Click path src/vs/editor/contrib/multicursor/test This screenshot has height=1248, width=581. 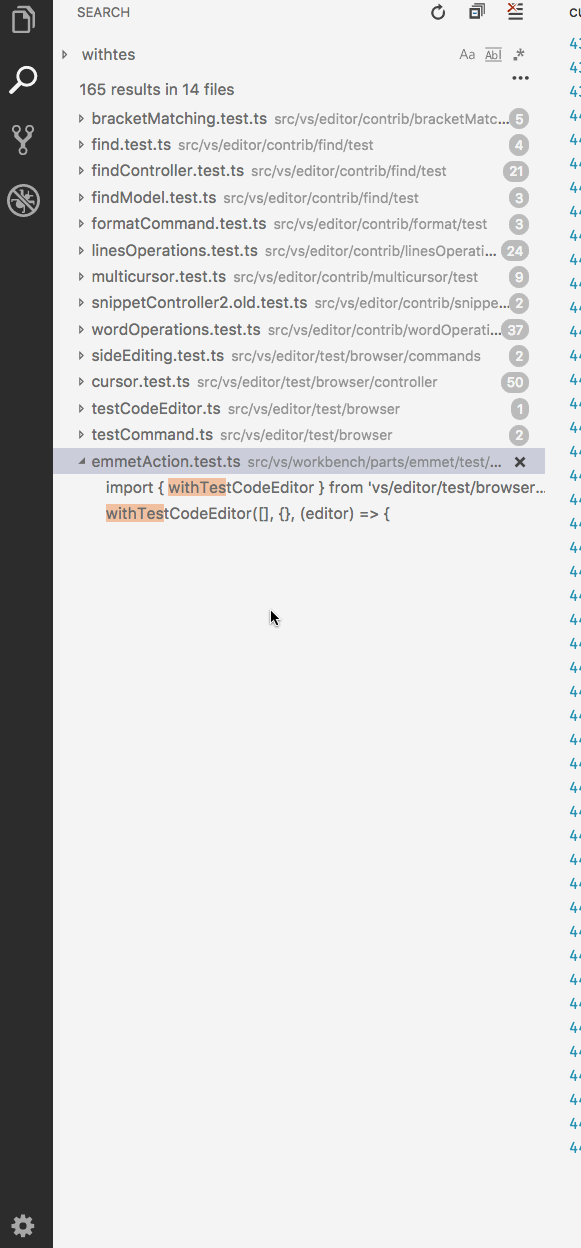pyautogui.click(x=356, y=277)
